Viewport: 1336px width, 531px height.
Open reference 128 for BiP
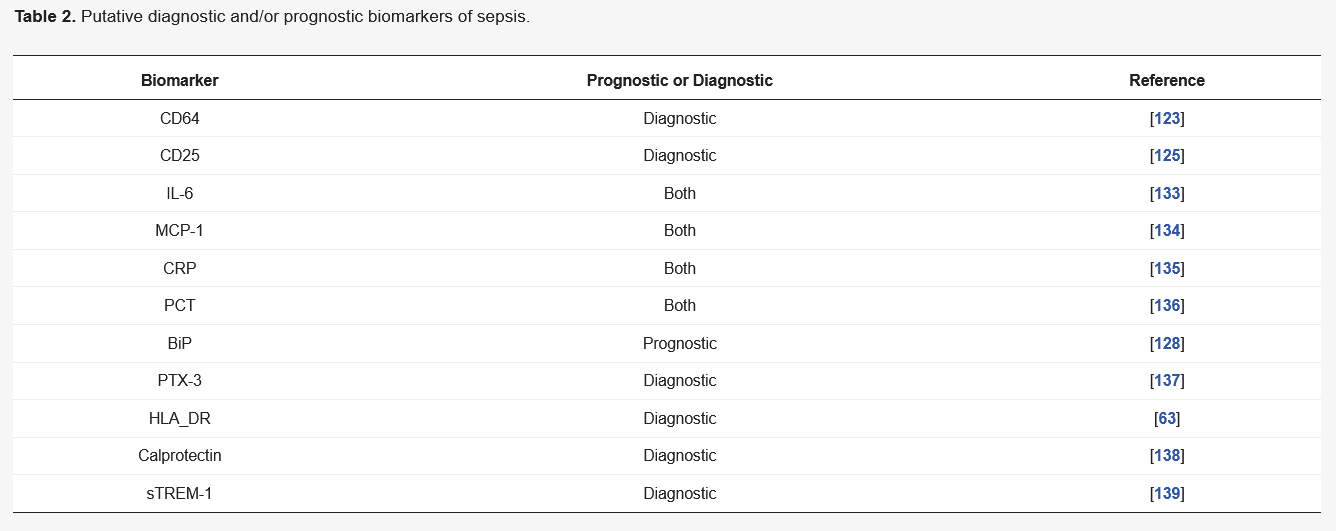[x=1167, y=343]
